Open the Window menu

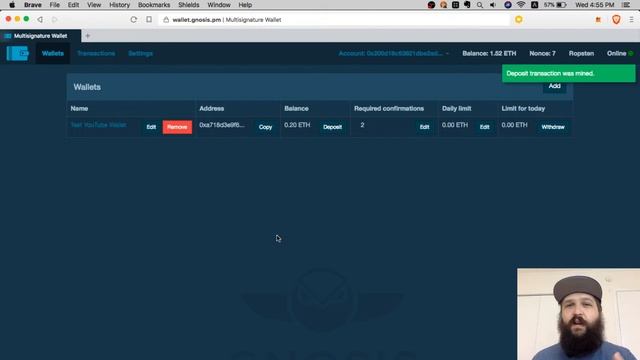pos(219,5)
